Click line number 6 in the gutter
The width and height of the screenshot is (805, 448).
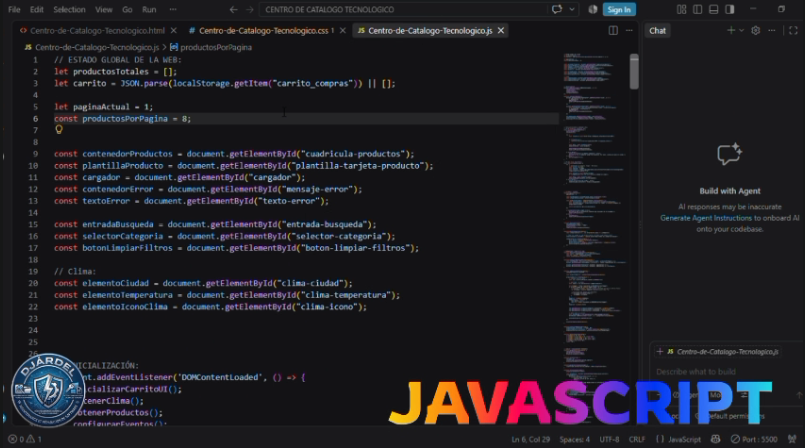35,119
